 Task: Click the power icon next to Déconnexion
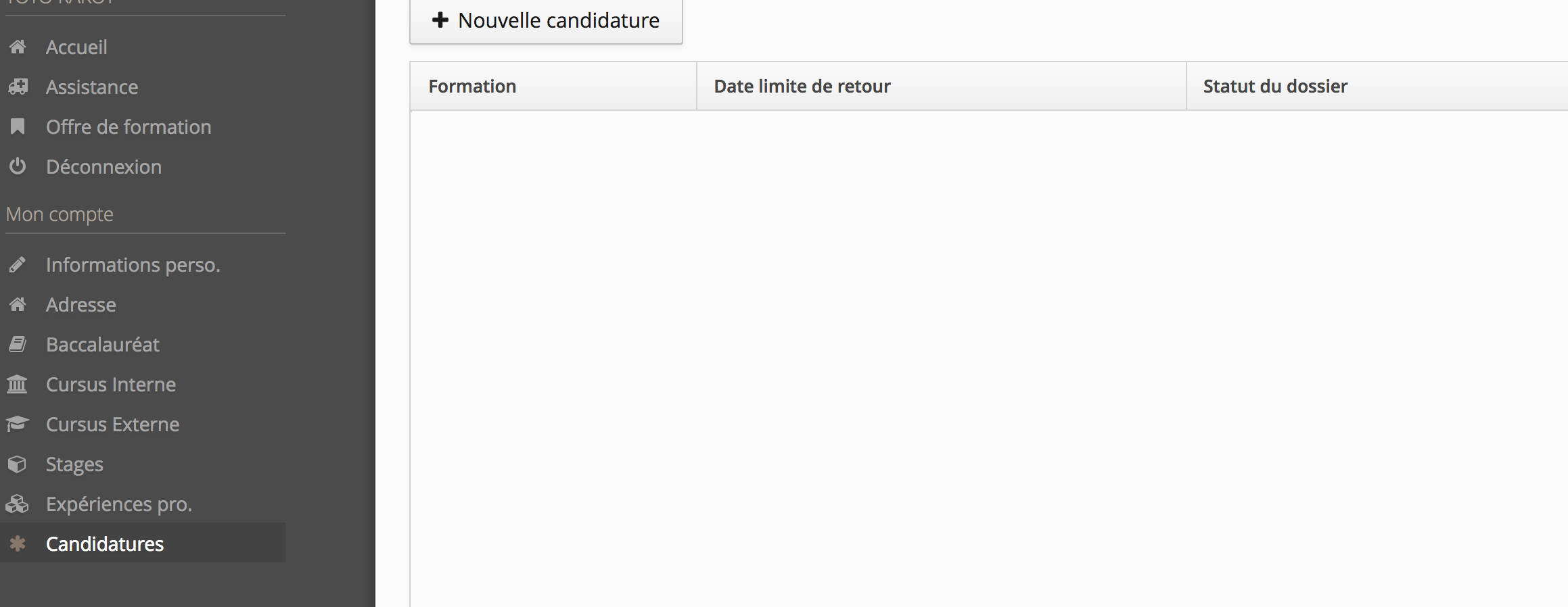[x=18, y=166]
